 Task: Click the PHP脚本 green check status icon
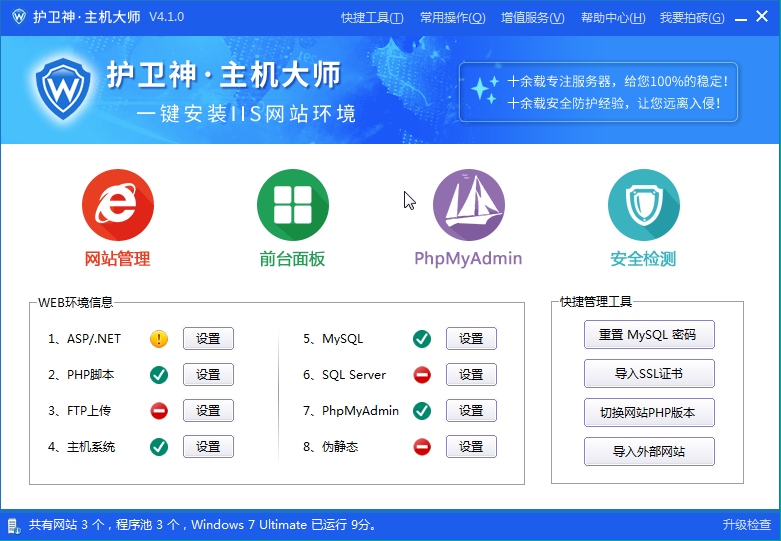tap(159, 375)
